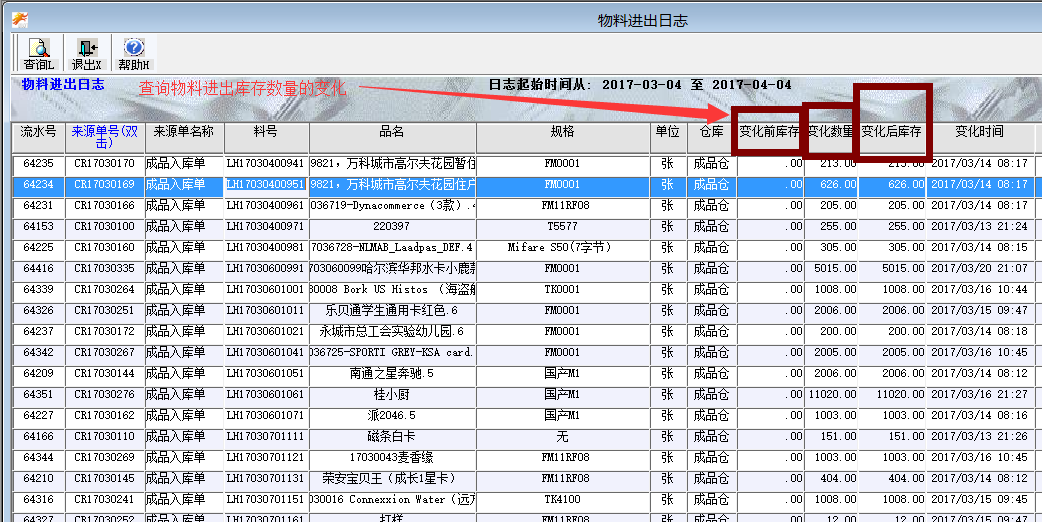
Task: Sort by the 变化时间 column header
Action: point(979,132)
